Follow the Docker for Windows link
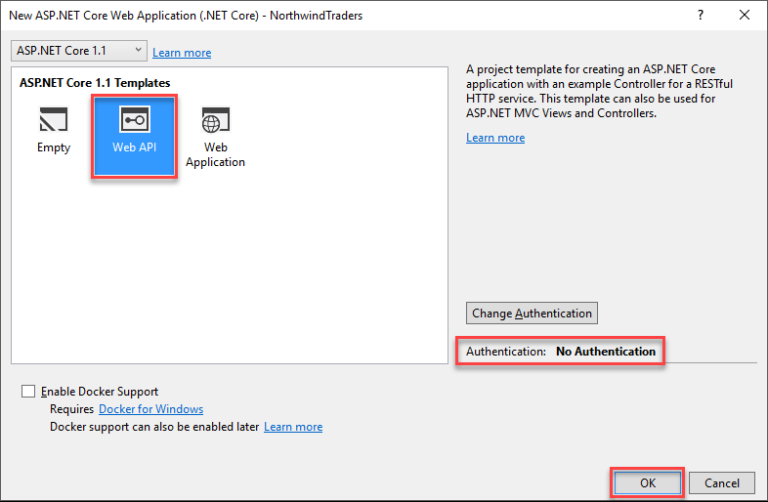 [151, 409]
